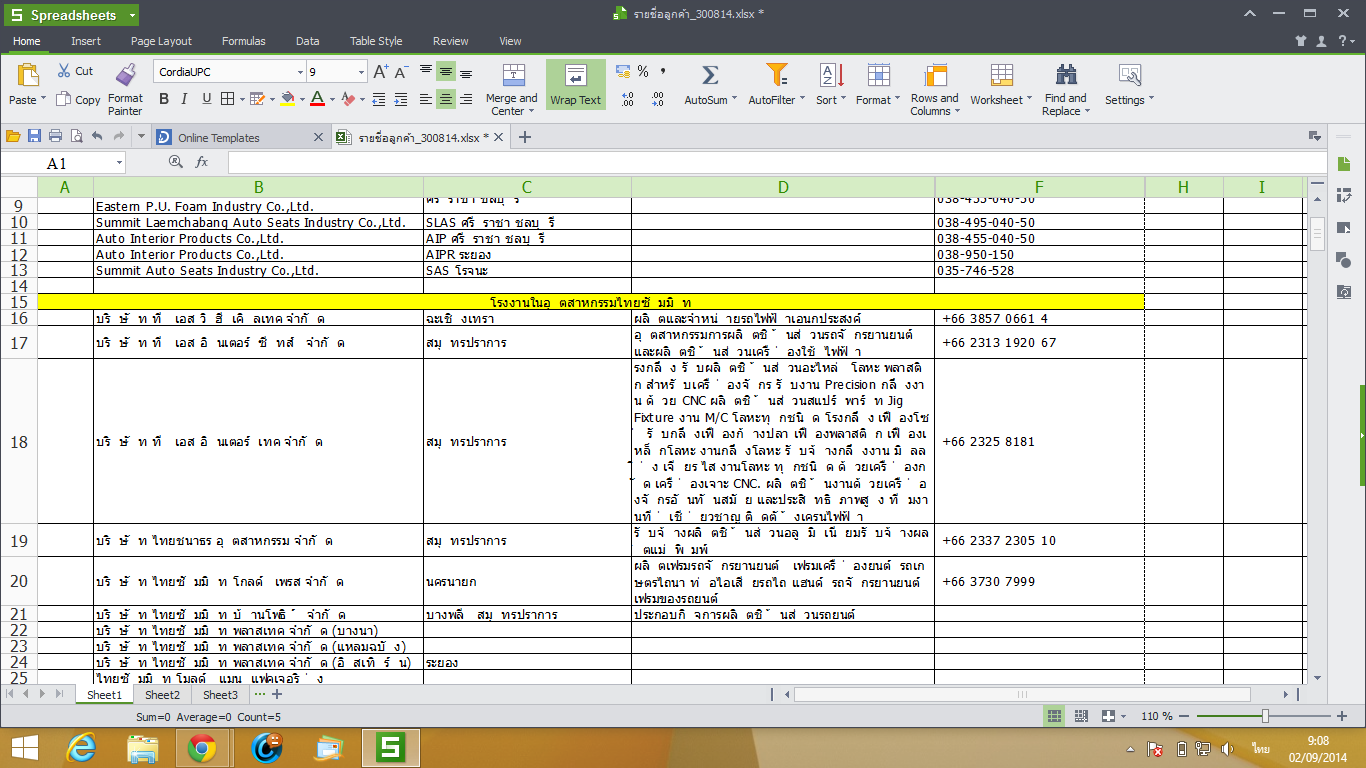Screen dimensions: 1366x768
Task: Click the Copy icon
Action: coord(63,99)
